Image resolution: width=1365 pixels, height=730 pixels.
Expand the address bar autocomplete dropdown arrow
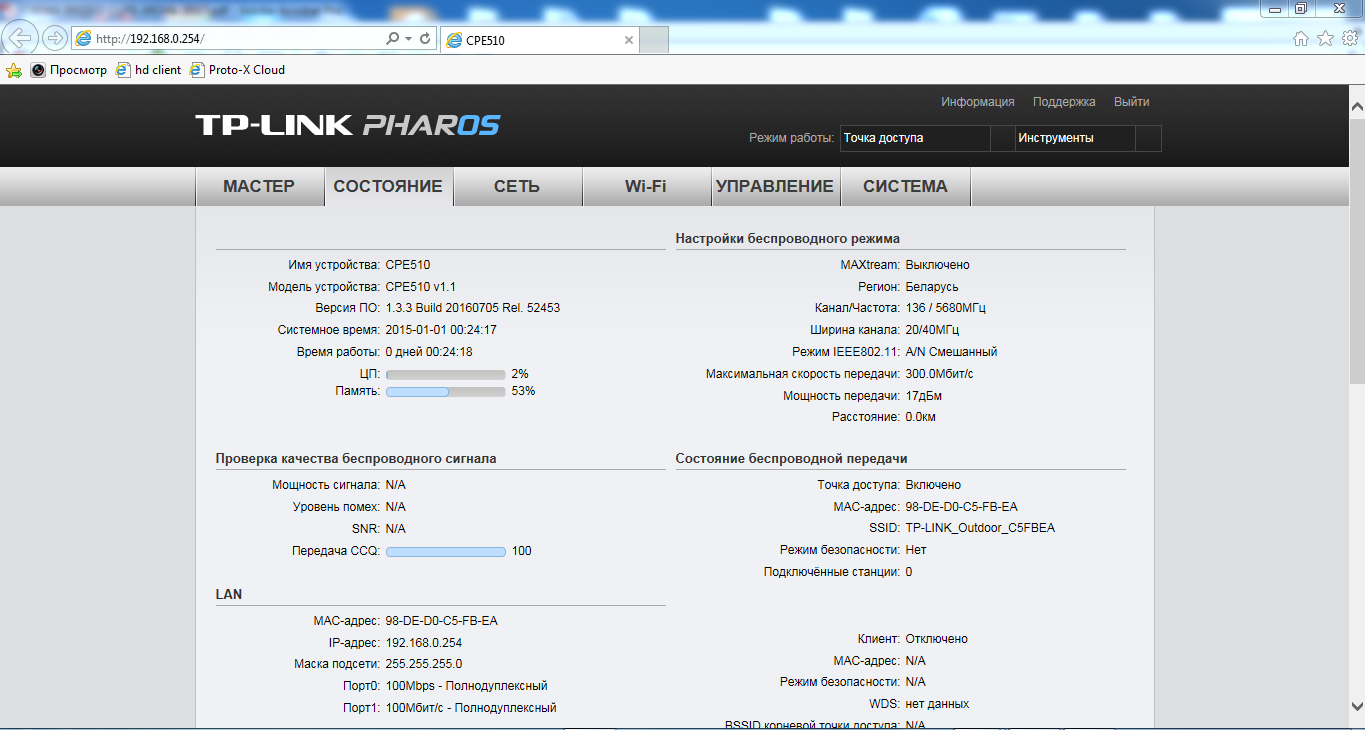(x=408, y=39)
